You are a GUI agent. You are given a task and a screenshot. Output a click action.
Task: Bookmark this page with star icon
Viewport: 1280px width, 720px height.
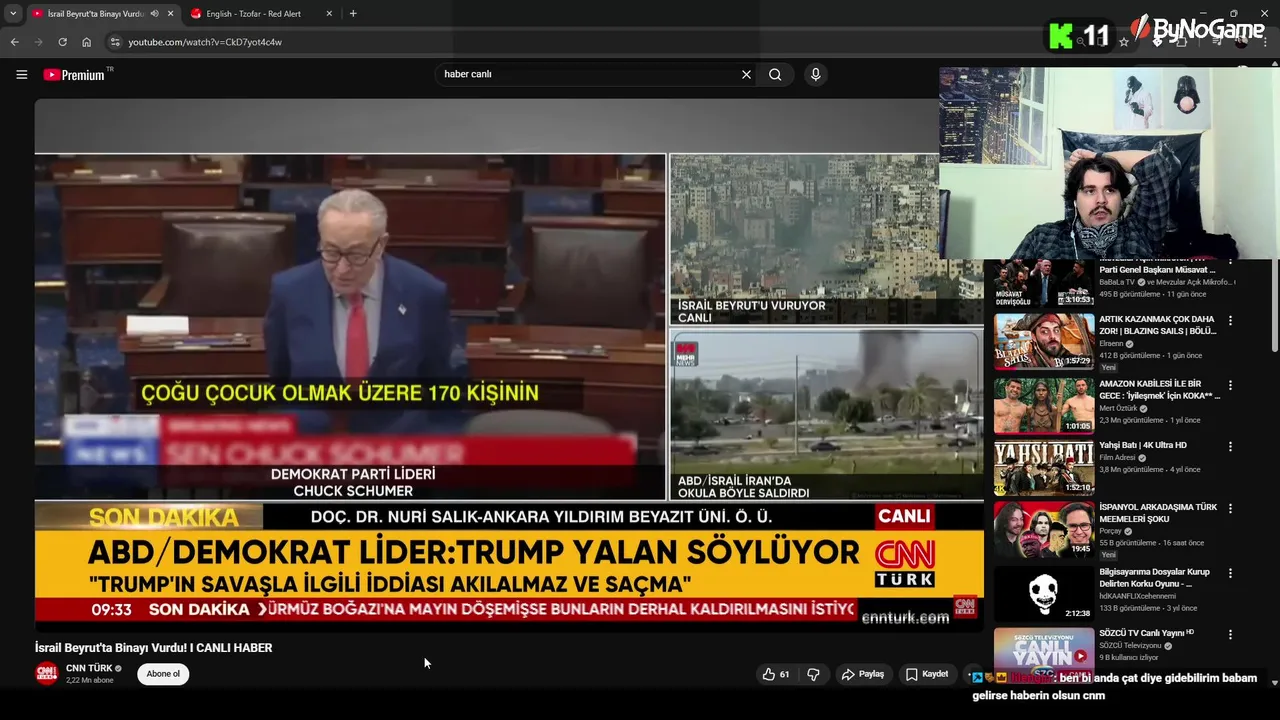coord(1124,42)
